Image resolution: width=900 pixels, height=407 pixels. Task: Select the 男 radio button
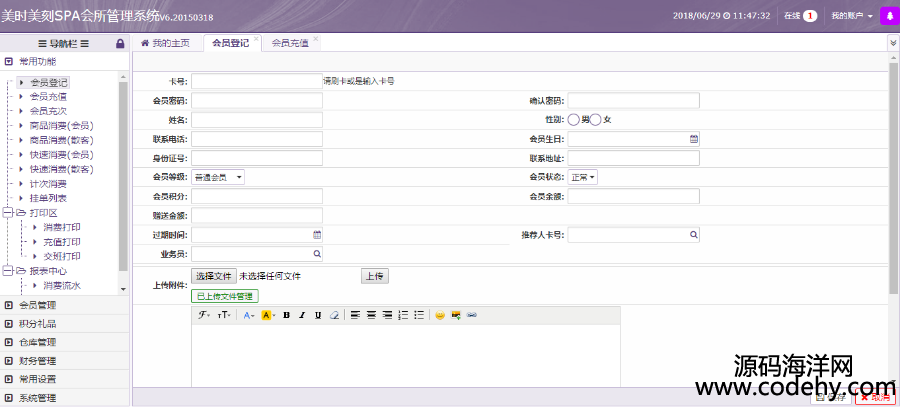pos(574,120)
